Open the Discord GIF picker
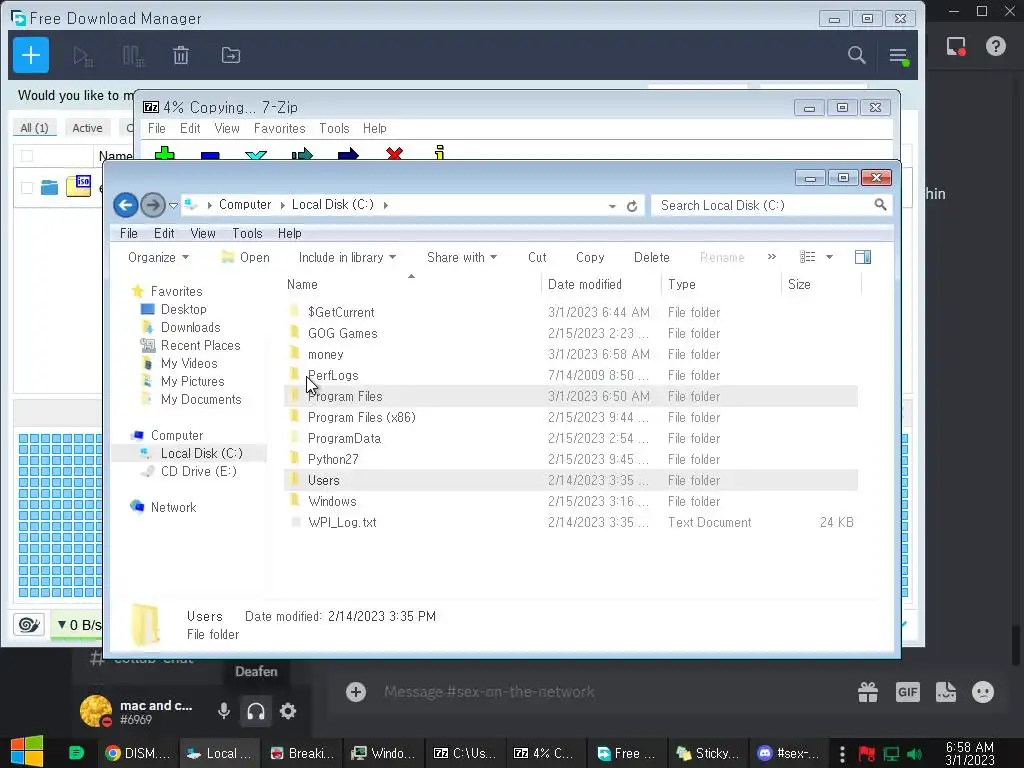Screen dimensions: 1024x768 coord(908,692)
